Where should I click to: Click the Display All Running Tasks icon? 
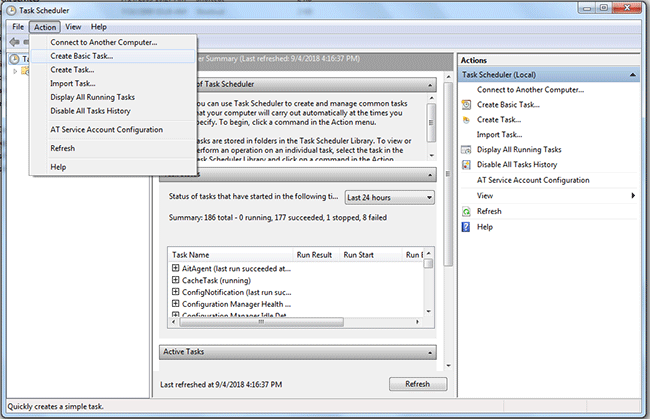click(467, 150)
